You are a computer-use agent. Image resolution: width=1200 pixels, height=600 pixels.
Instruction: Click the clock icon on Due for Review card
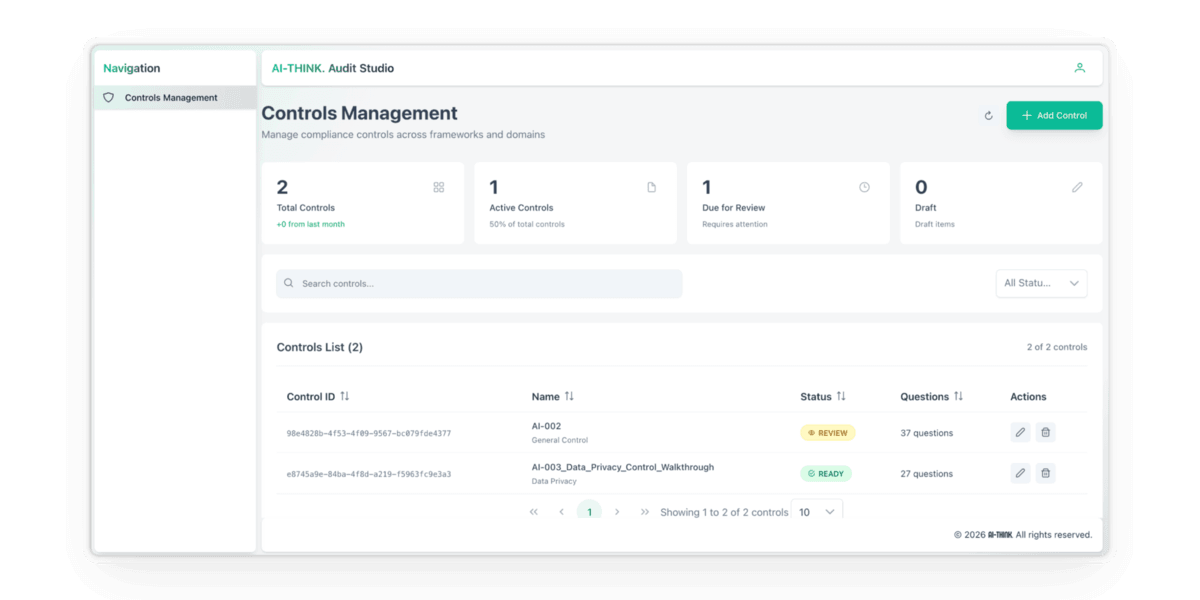pyautogui.click(x=864, y=187)
